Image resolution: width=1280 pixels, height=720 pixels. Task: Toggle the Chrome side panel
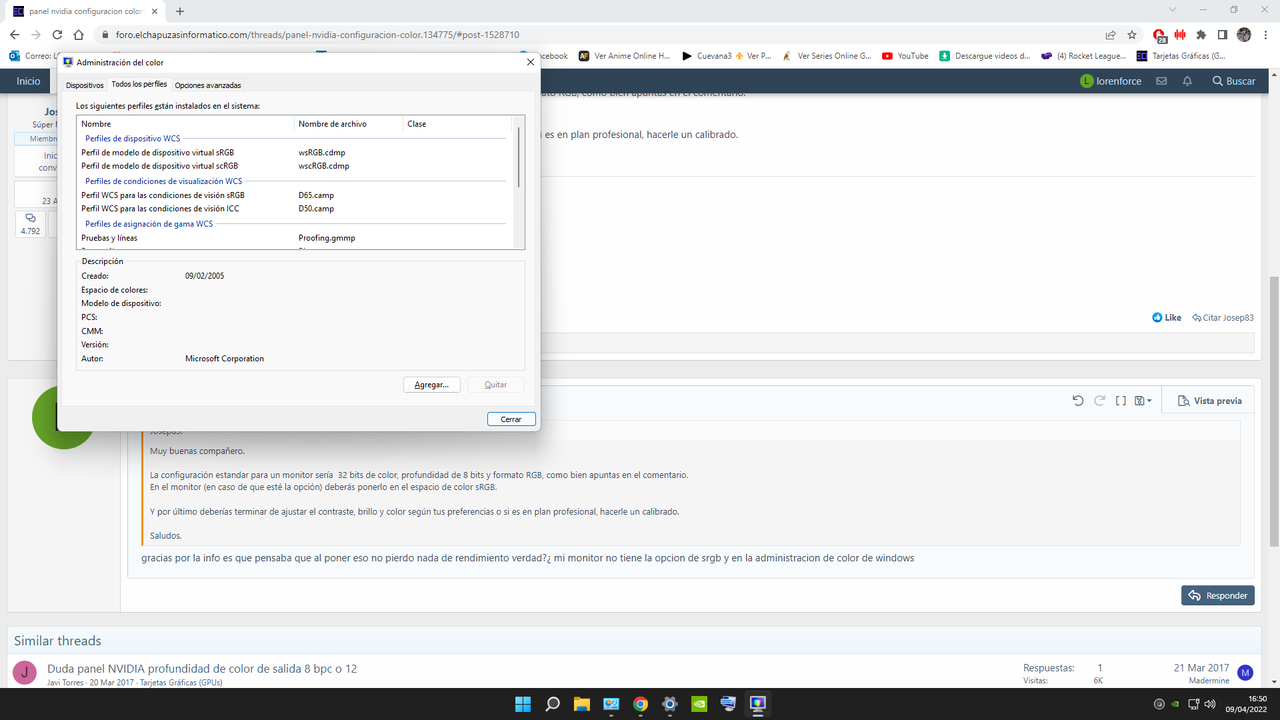pyautogui.click(x=1222, y=34)
